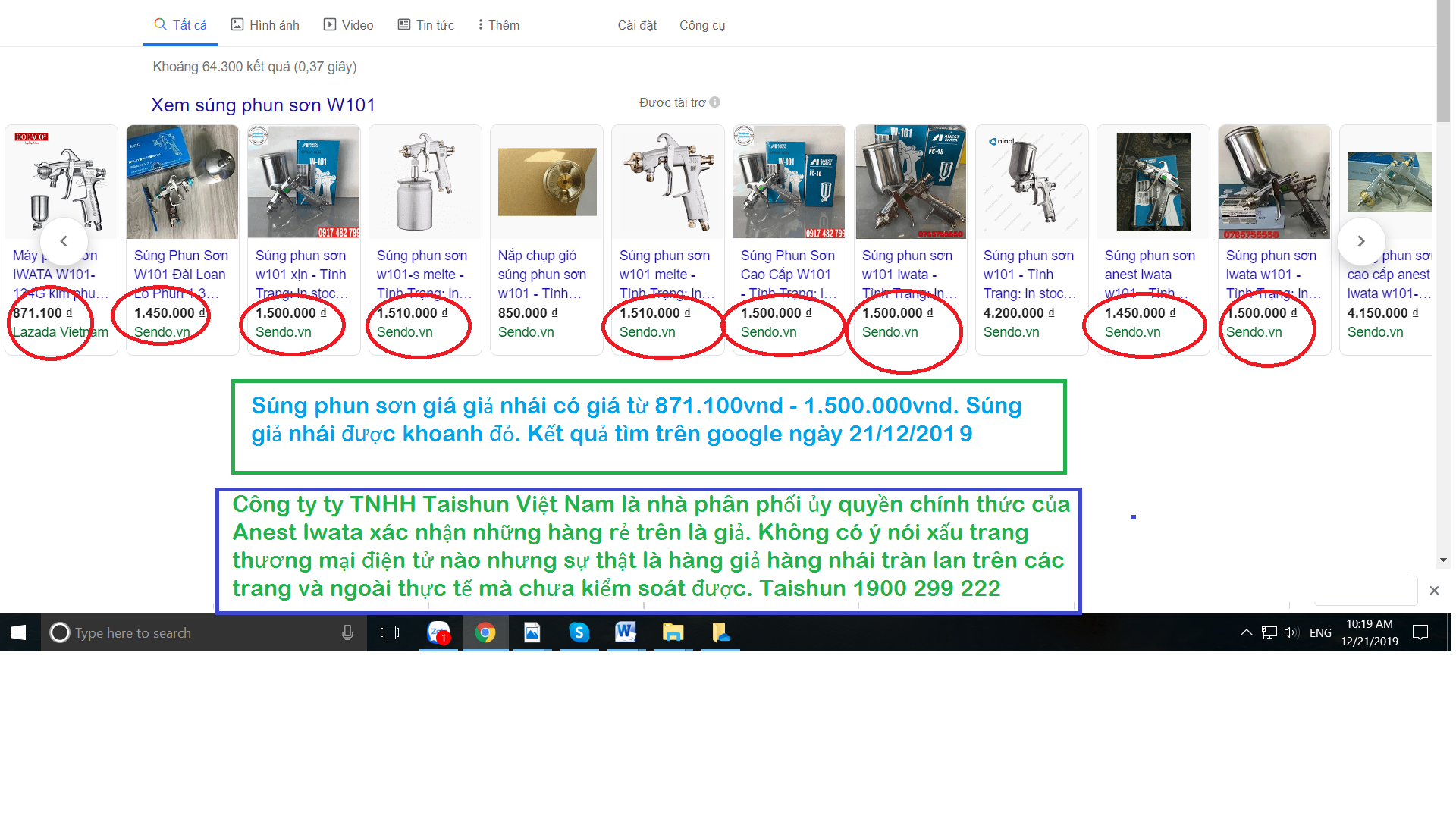Click the previous arrow navigation button
Viewport: 1456px width, 819px height.
click(63, 241)
